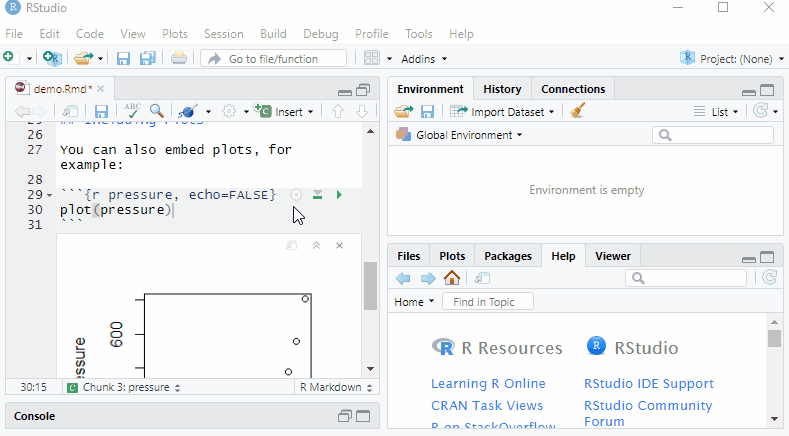Open RStudio IDE Support link

click(649, 384)
